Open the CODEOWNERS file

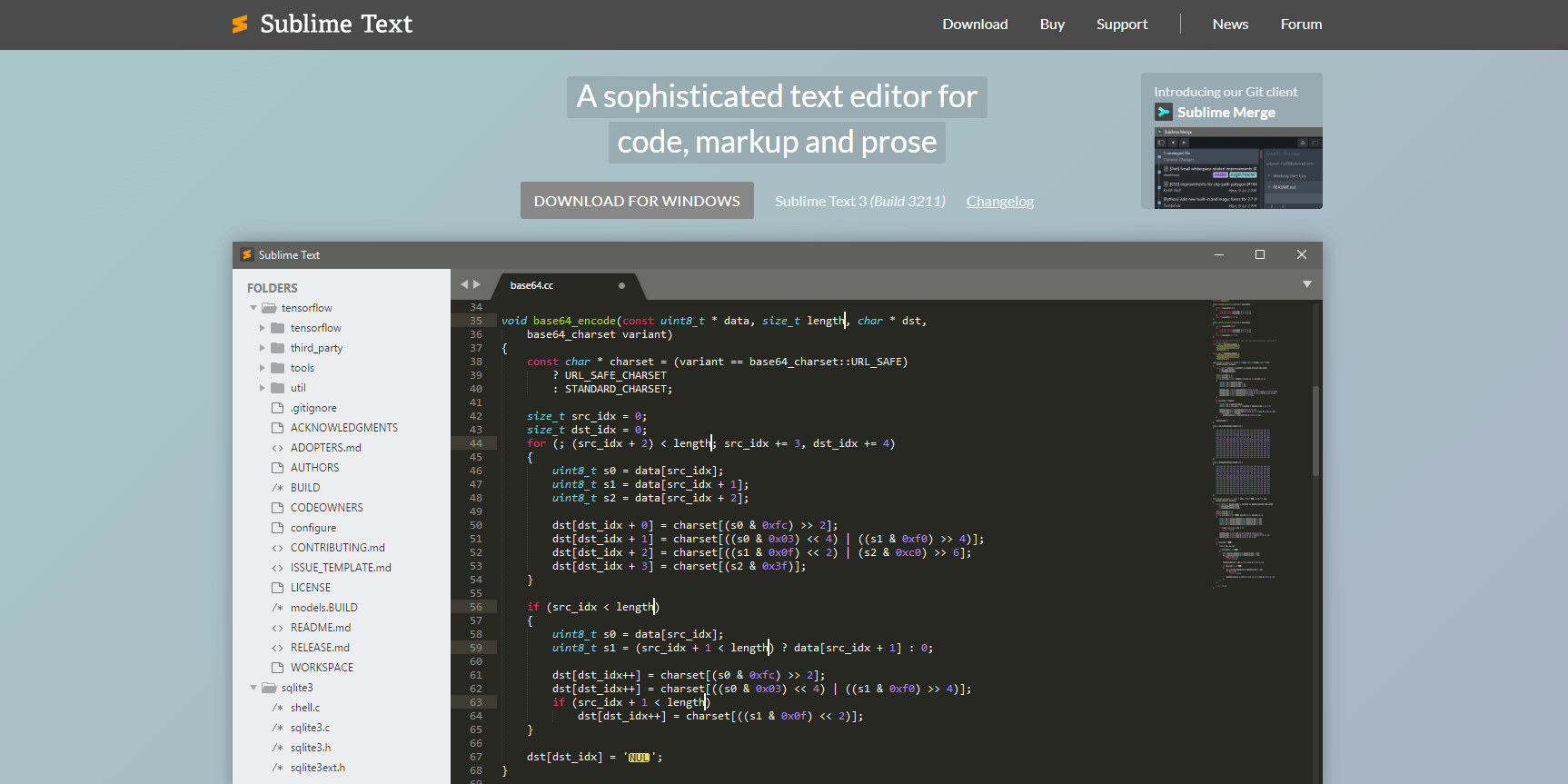click(327, 508)
